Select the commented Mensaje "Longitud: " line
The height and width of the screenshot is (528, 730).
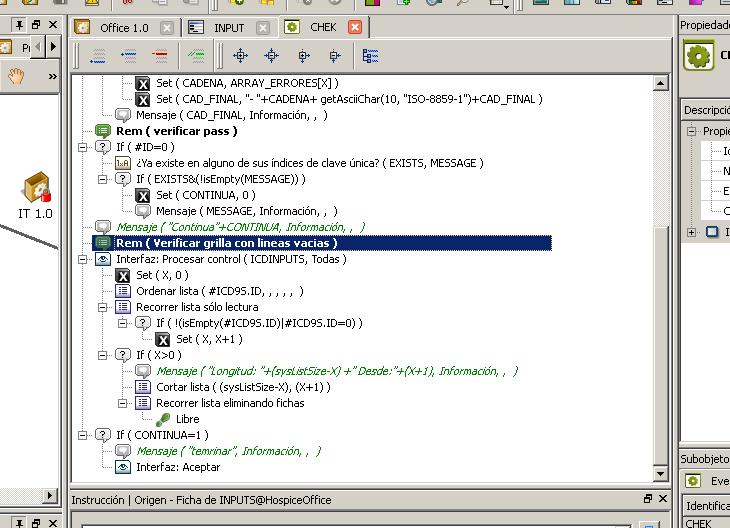coord(337,371)
